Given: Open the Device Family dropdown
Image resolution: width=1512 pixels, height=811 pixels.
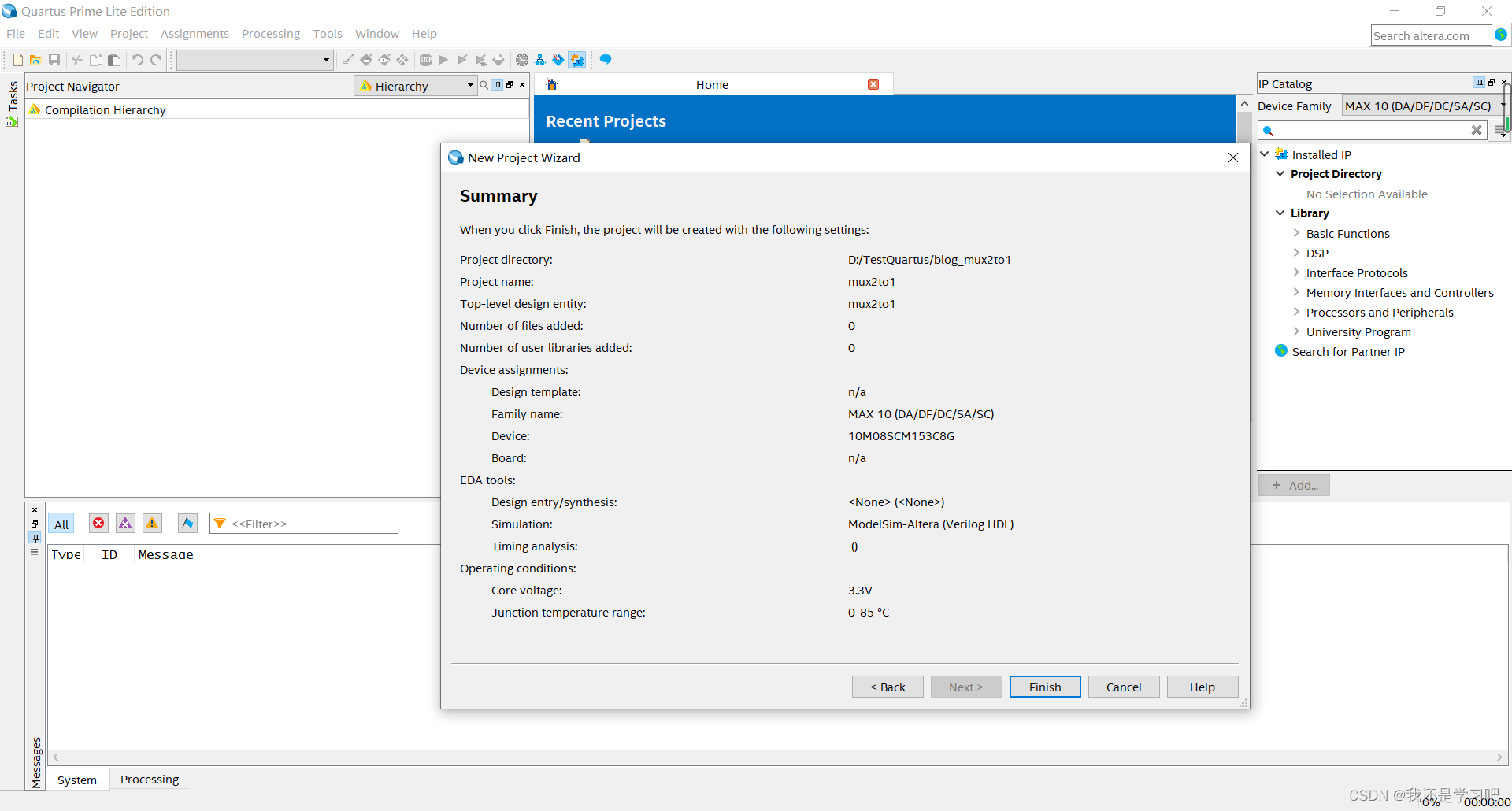Looking at the screenshot, I should [1425, 106].
